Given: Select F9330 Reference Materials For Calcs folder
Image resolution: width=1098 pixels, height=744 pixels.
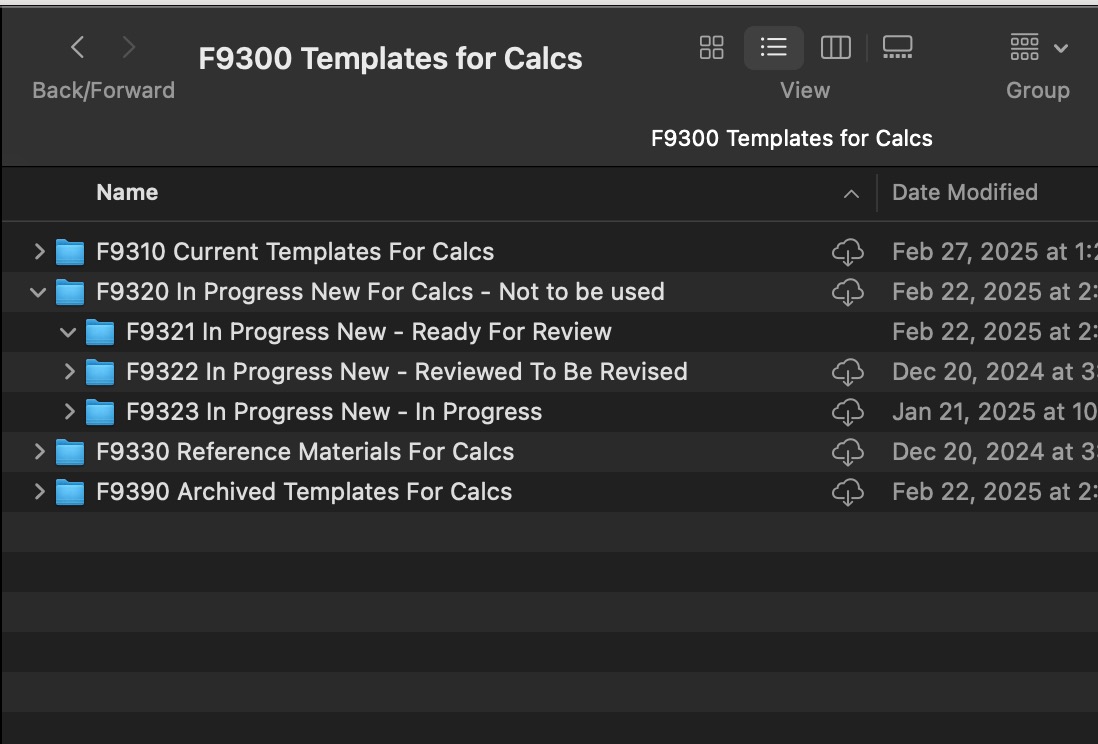Looking at the screenshot, I should coord(305,452).
